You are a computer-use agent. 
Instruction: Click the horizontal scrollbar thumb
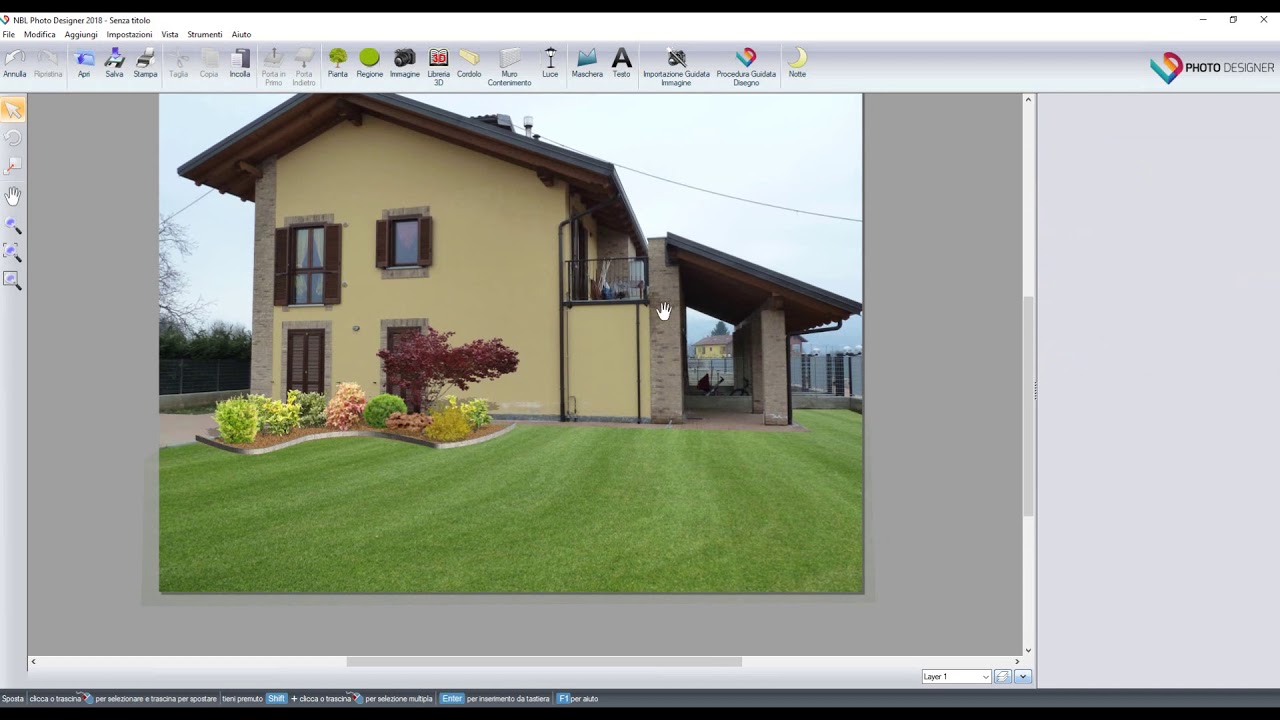coord(544,661)
